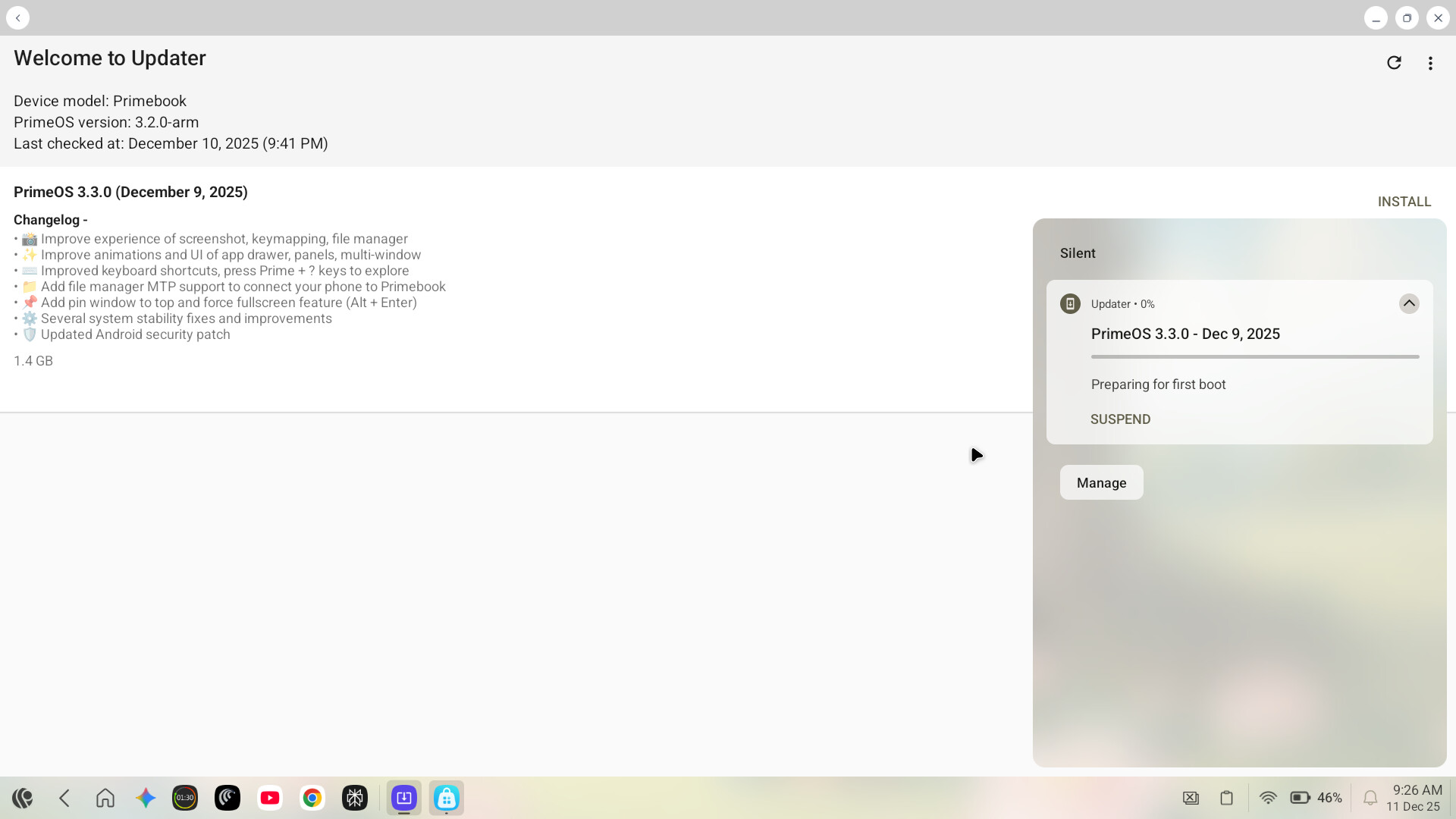Viewport: 1456px width, 819px height.
Task: Go back using the top-left arrow
Action: (x=18, y=17)
